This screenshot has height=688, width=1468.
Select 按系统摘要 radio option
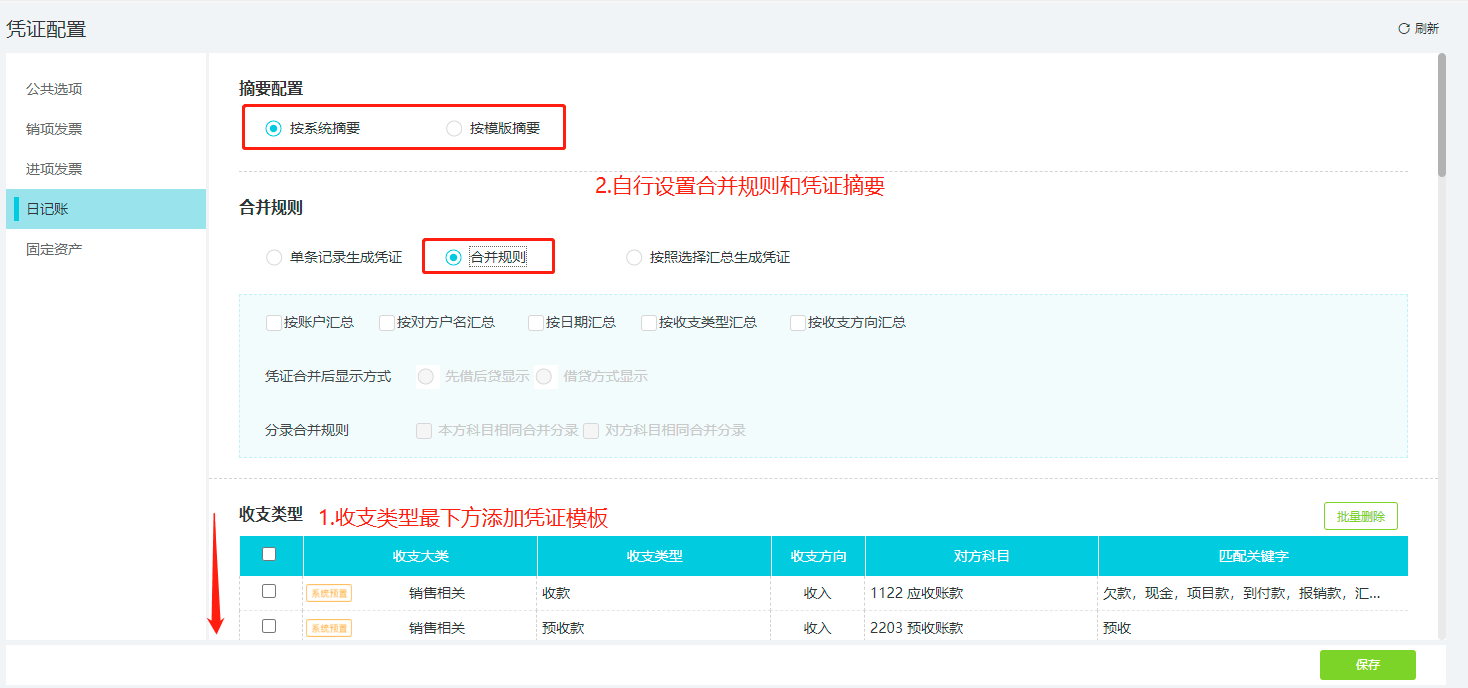click(x=273, y=128)
